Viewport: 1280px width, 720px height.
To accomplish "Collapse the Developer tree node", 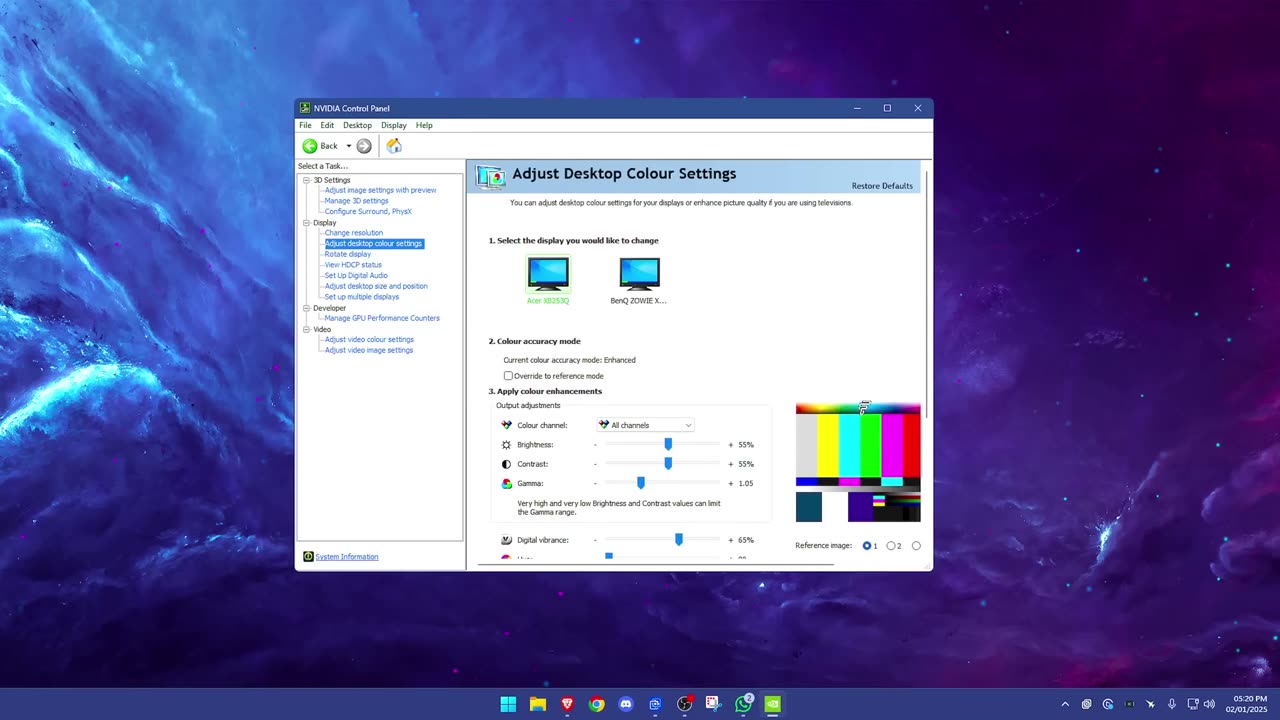I will (x=307, y=308).
